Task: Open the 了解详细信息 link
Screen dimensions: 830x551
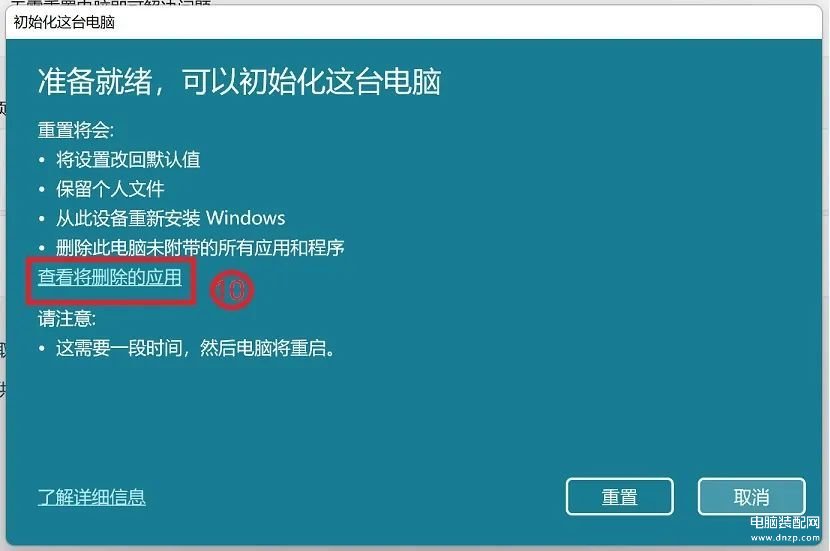Action: (x=92, y=496)
